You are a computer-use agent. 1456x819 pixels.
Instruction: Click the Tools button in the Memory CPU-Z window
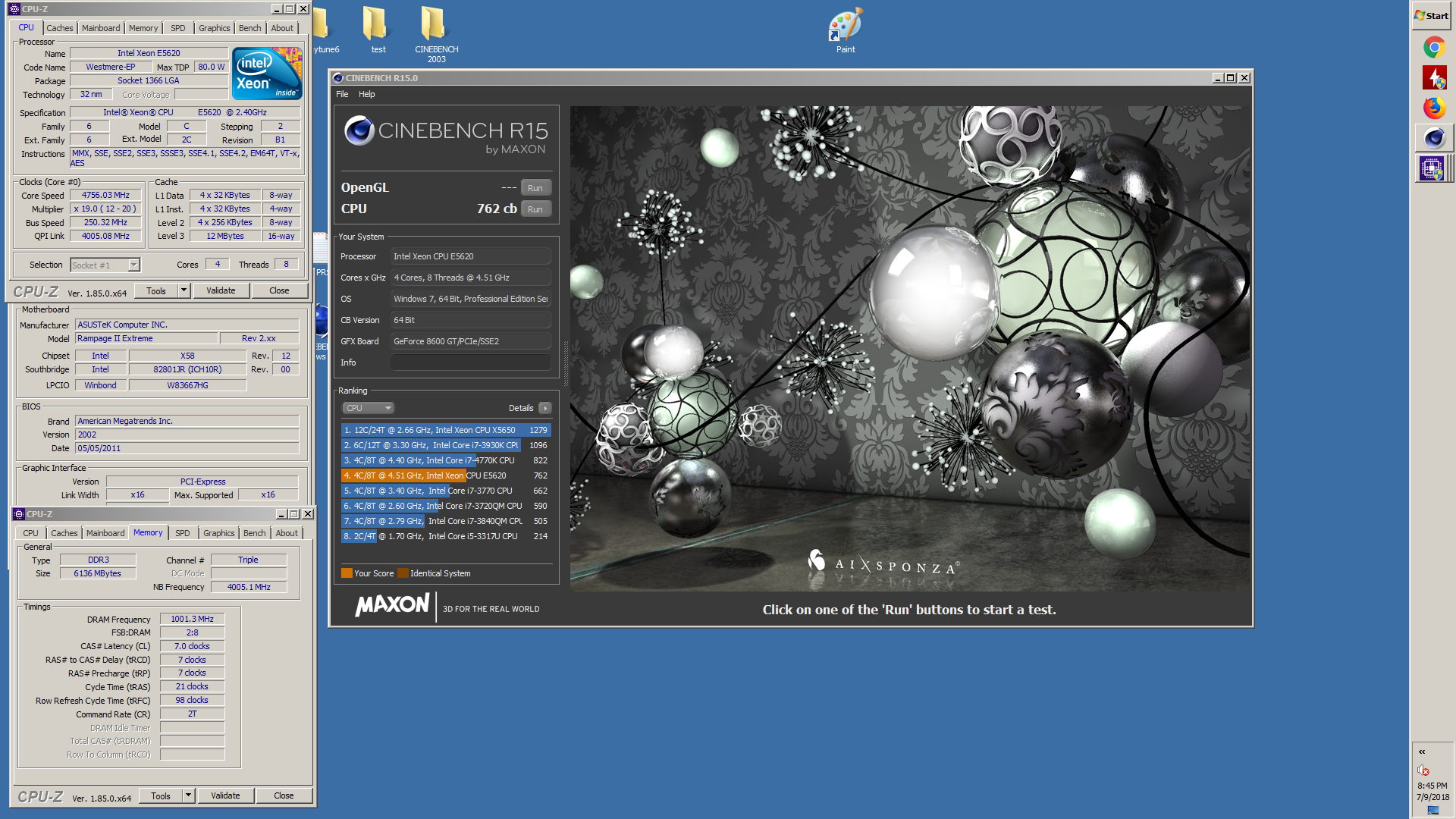click(x=161, y=795)
